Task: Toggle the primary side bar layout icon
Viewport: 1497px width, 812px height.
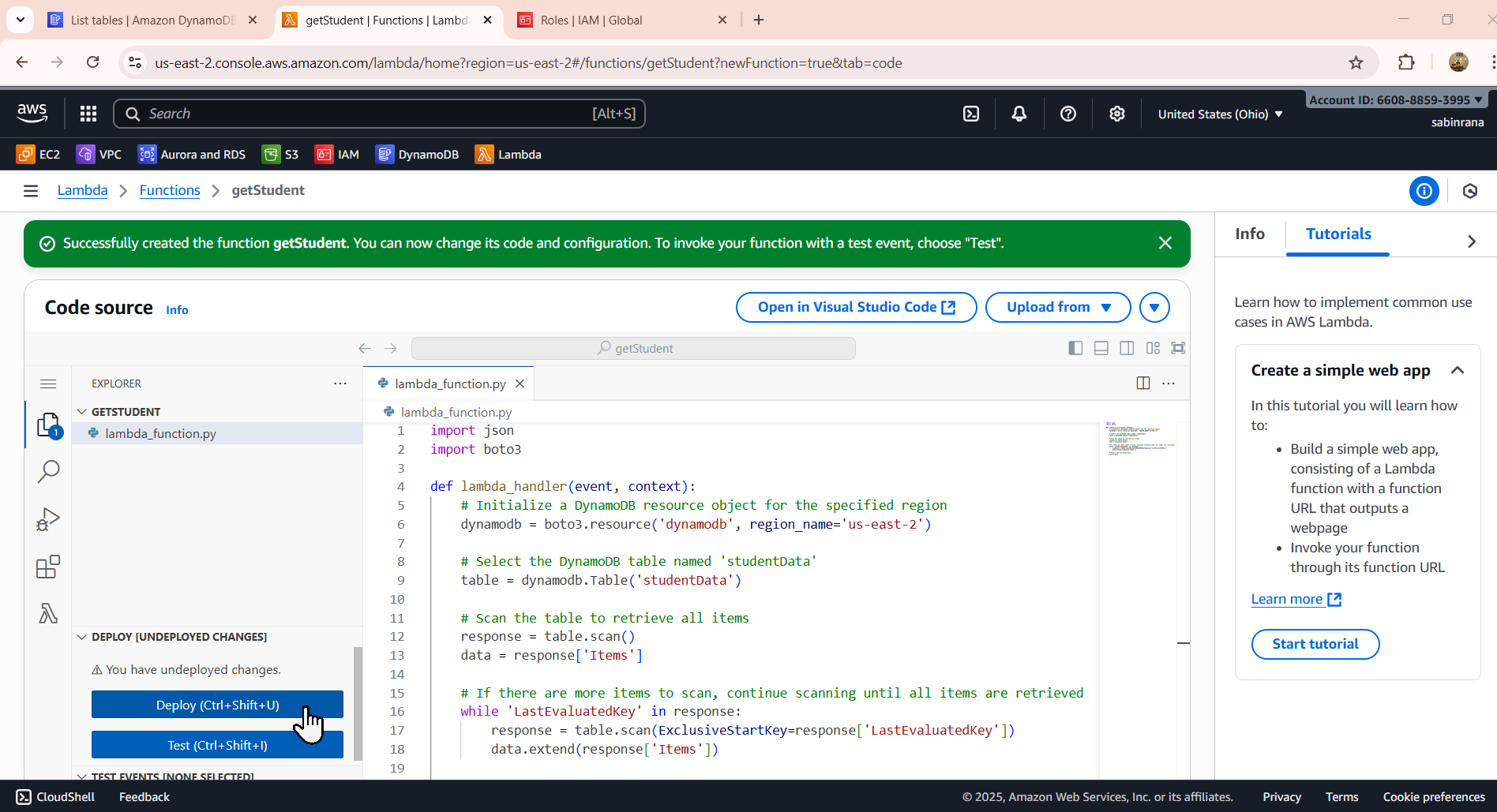Action: [1075, 348]
